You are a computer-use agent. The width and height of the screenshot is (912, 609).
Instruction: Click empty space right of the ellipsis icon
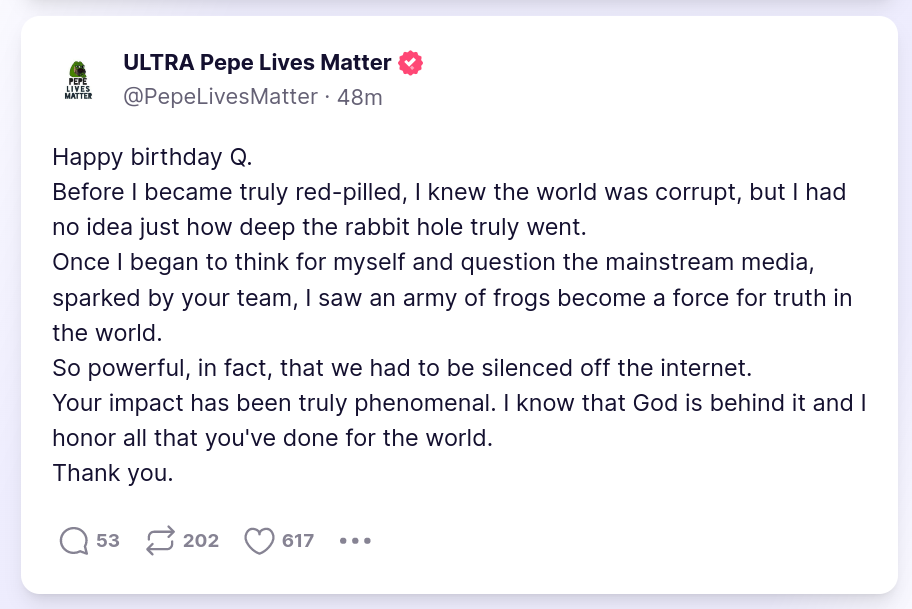600,541
